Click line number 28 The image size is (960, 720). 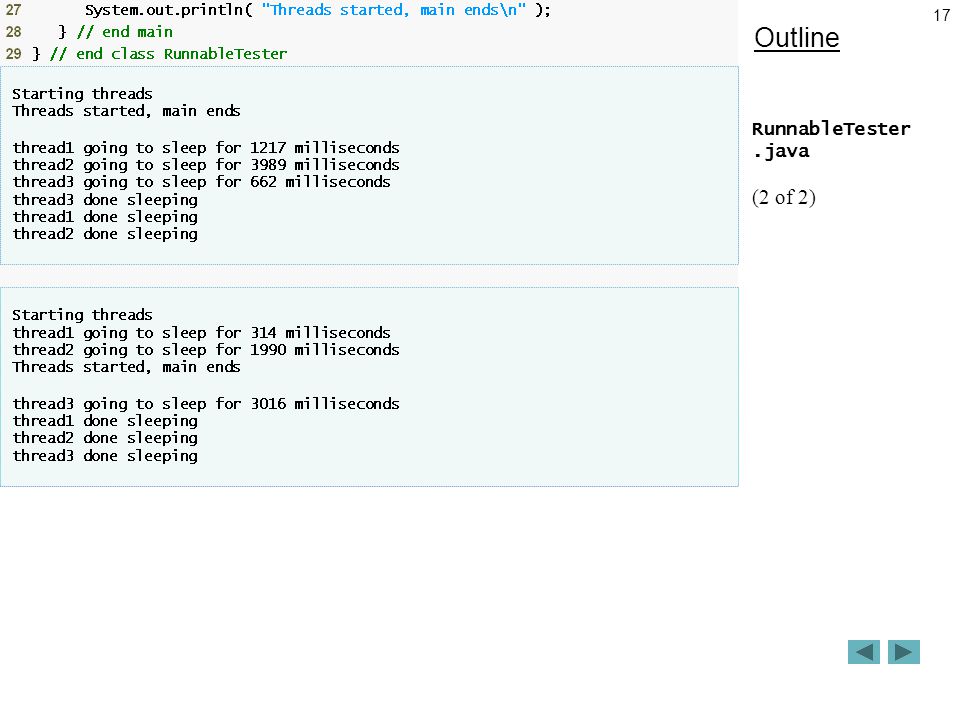pos(13,32)
